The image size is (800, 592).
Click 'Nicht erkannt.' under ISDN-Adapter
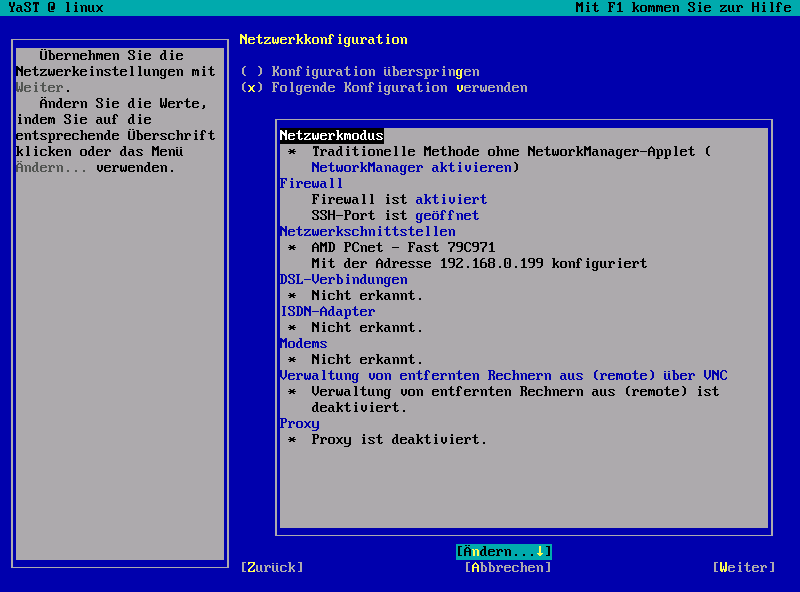coord(367,327)
